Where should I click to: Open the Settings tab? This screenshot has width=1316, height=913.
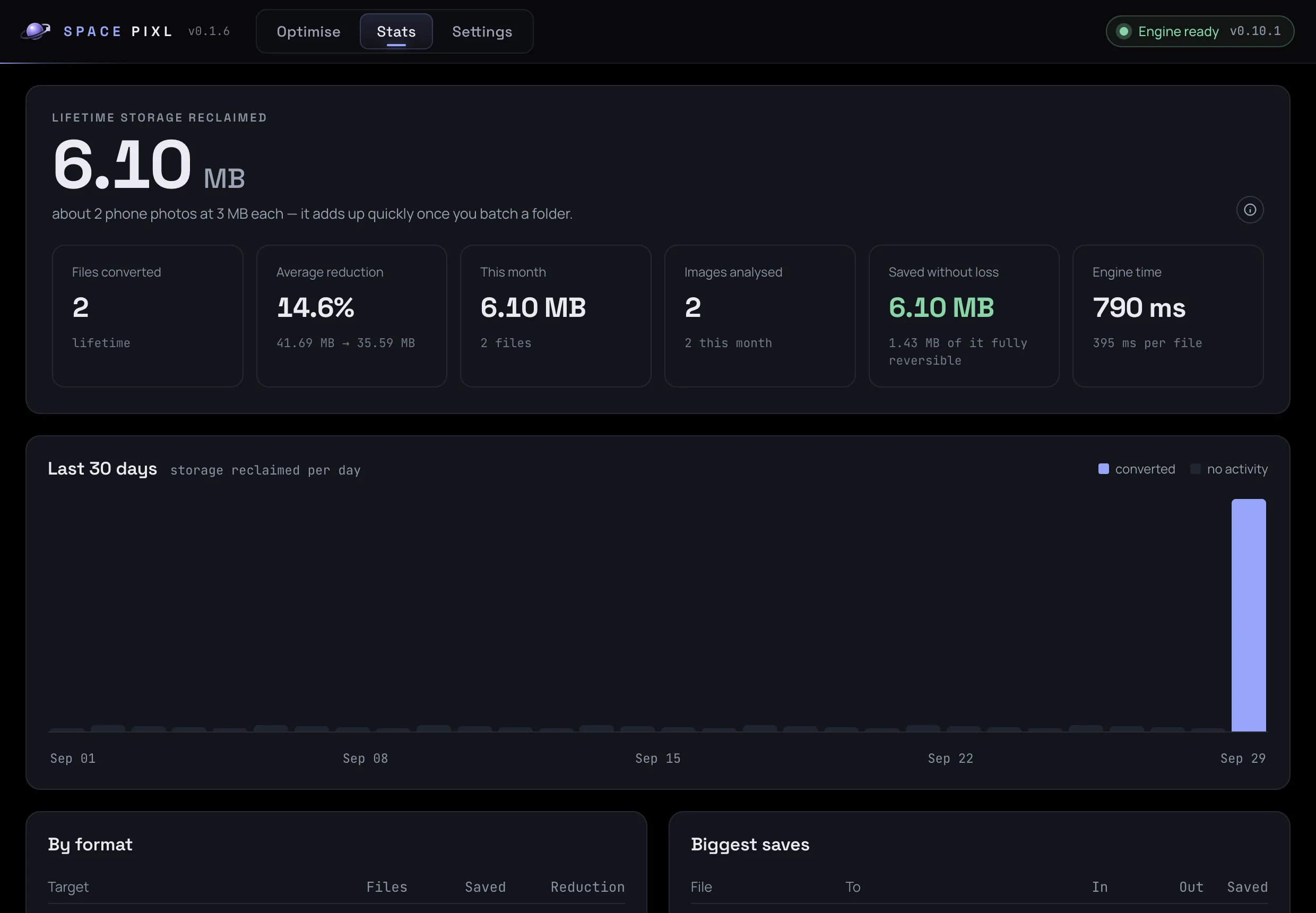tap(482, 31)
